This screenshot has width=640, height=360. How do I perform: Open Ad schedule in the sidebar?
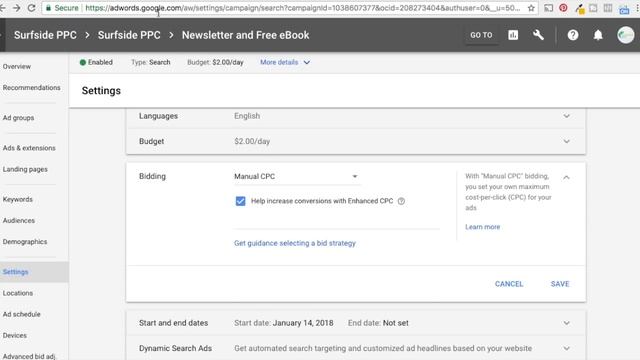(22, 315)
